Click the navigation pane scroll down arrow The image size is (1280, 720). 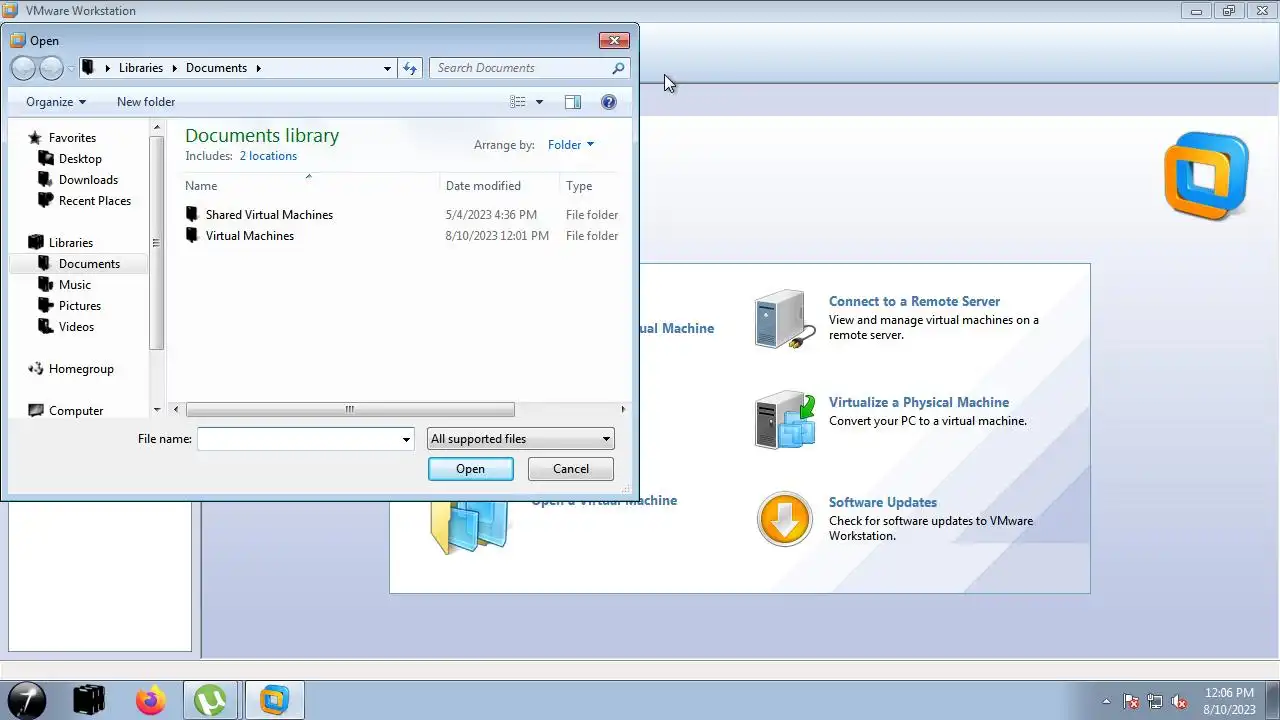pos(156,410)
